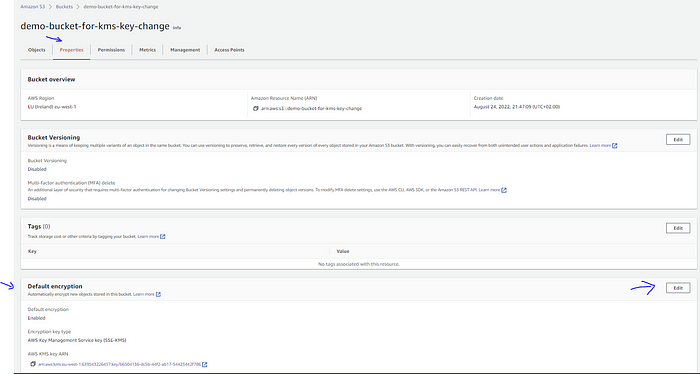Copy the AWS KMS key ARN via copy icon

coord(33,364)
